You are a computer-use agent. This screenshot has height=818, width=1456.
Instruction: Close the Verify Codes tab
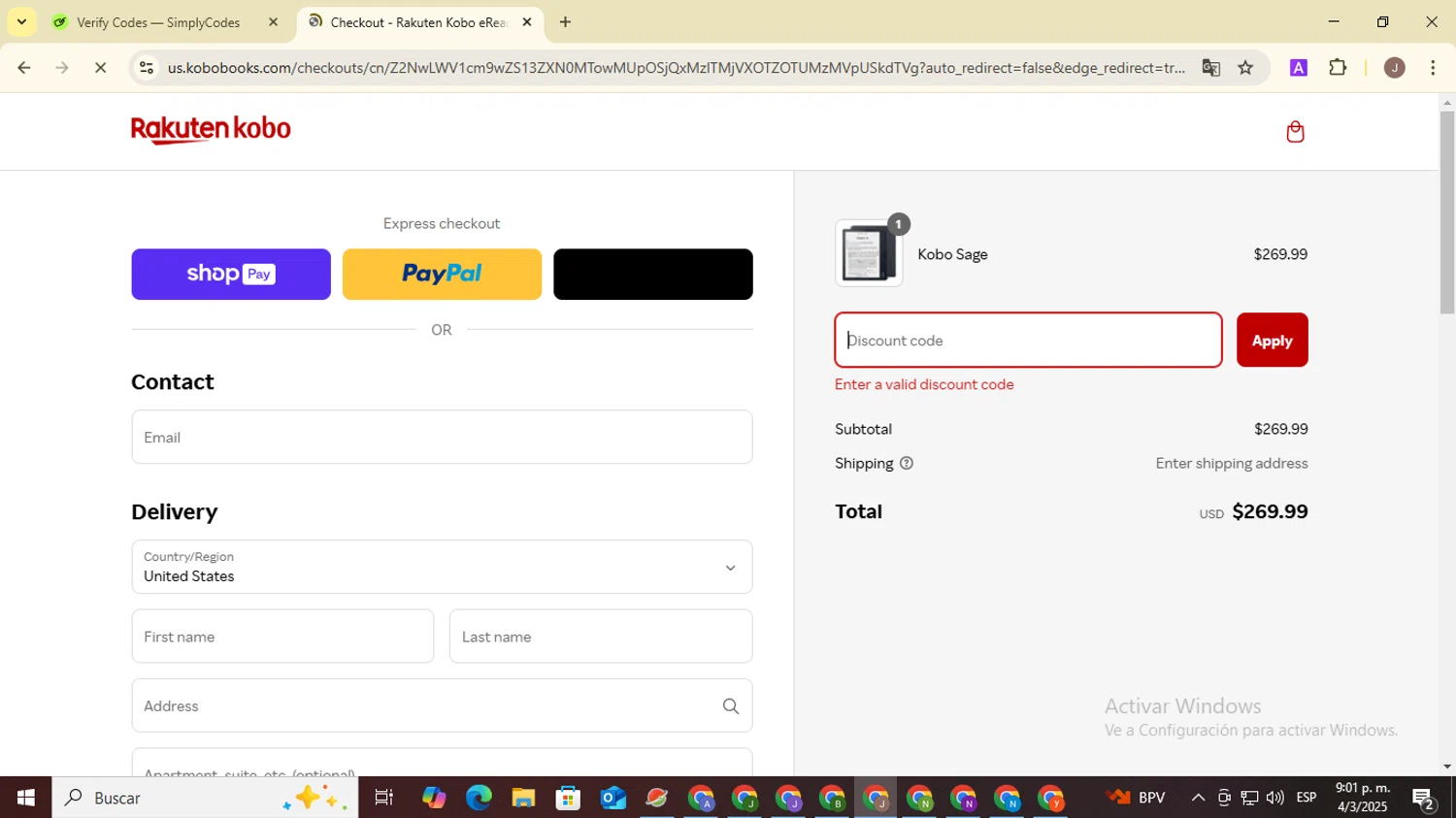[273, 22]
